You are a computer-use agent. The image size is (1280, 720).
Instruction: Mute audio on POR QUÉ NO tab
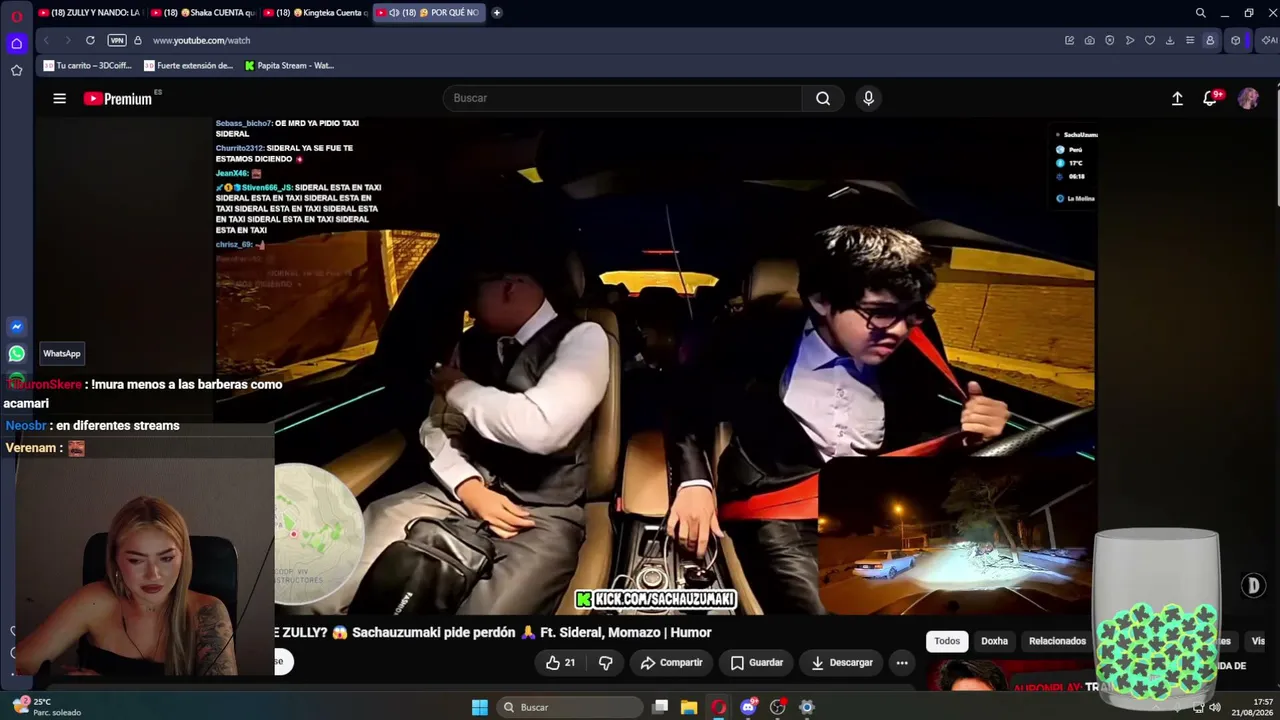pyautogui.click(x=394, y=13)
